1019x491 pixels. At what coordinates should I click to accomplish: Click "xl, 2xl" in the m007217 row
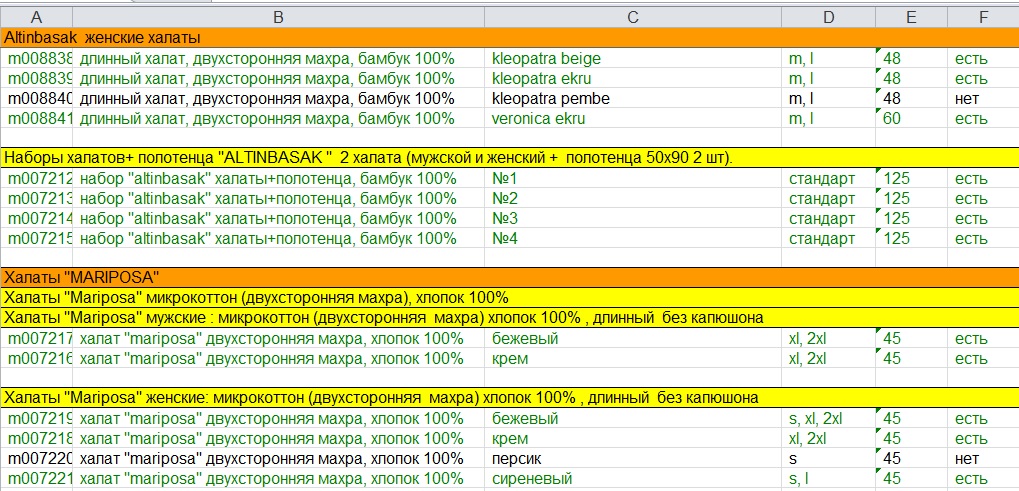pos(807,339)
